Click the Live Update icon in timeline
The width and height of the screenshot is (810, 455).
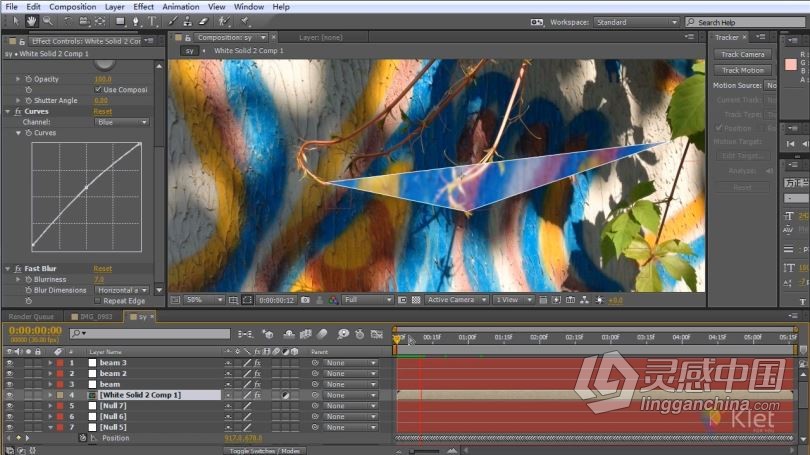tap(268, 334)
